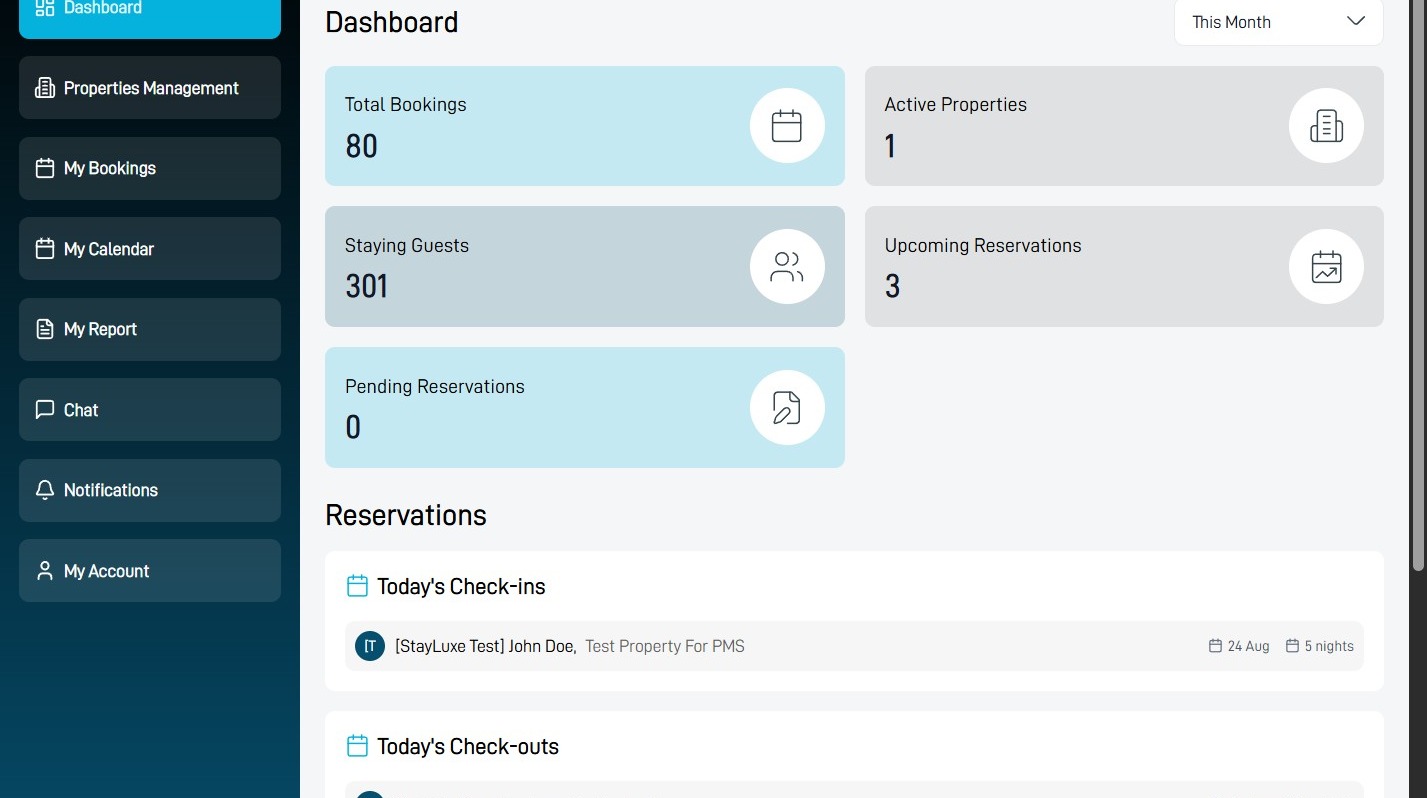
Task: Click the chat bubble icon in sidebar
Action: (x=45, y=410)
